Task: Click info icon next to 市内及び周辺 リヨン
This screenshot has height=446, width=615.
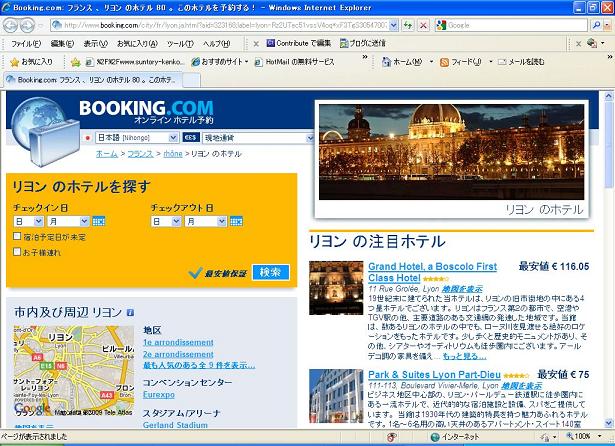Action: coord(131,313)
